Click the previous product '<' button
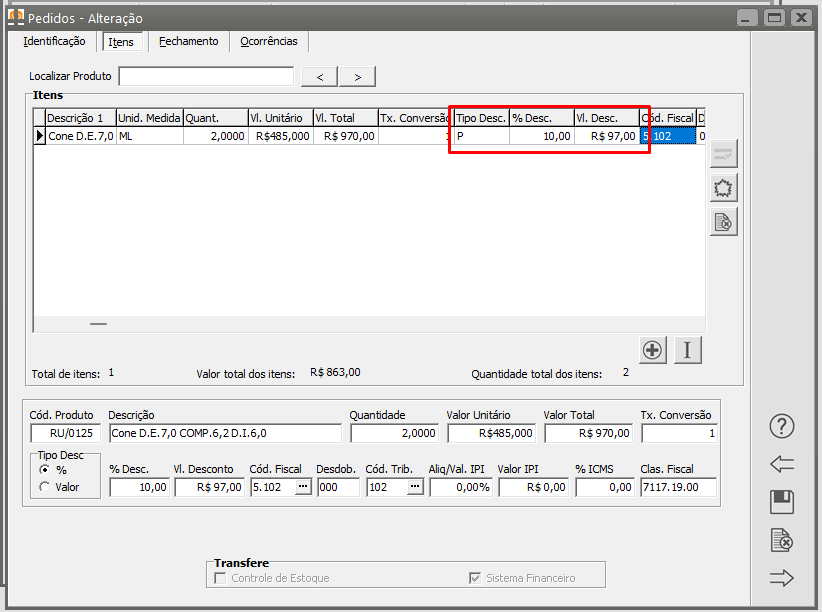Viewport: 822px width, 612px height. 319,77
